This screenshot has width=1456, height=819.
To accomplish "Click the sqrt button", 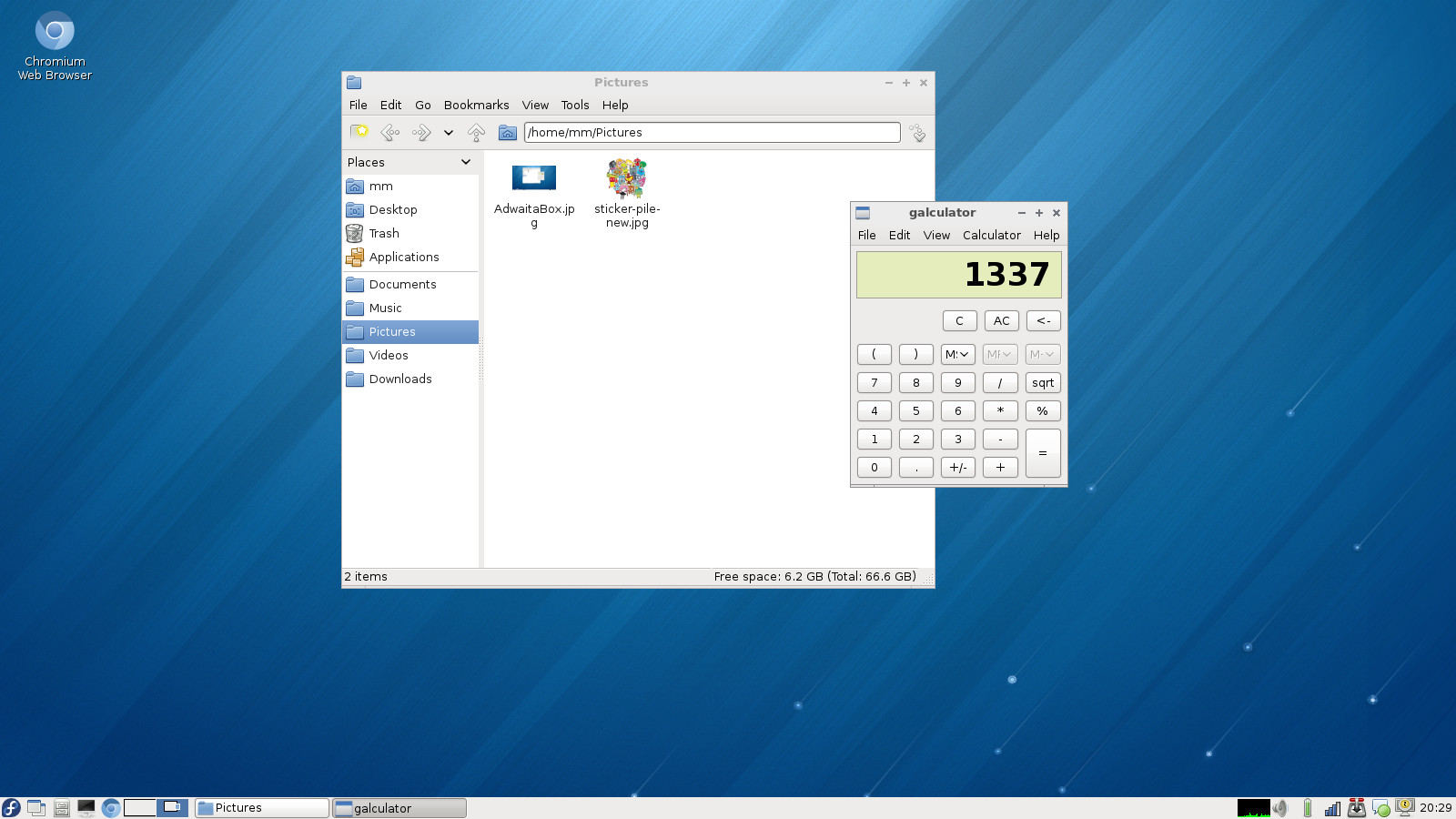I will click(x=1043, y=382).
